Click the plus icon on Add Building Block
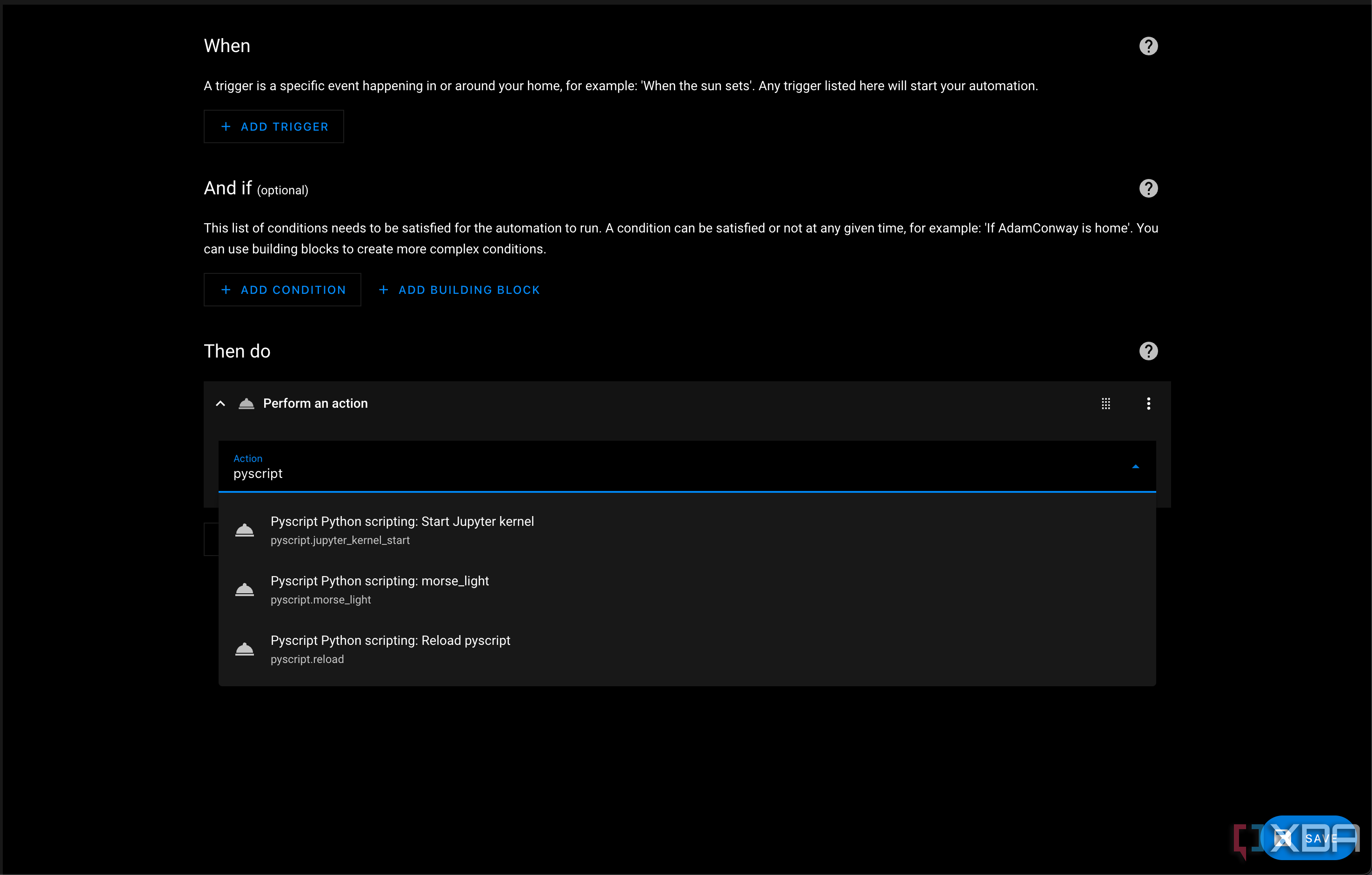Viewport: 1372px width, 875px height. tap(383, 289)
